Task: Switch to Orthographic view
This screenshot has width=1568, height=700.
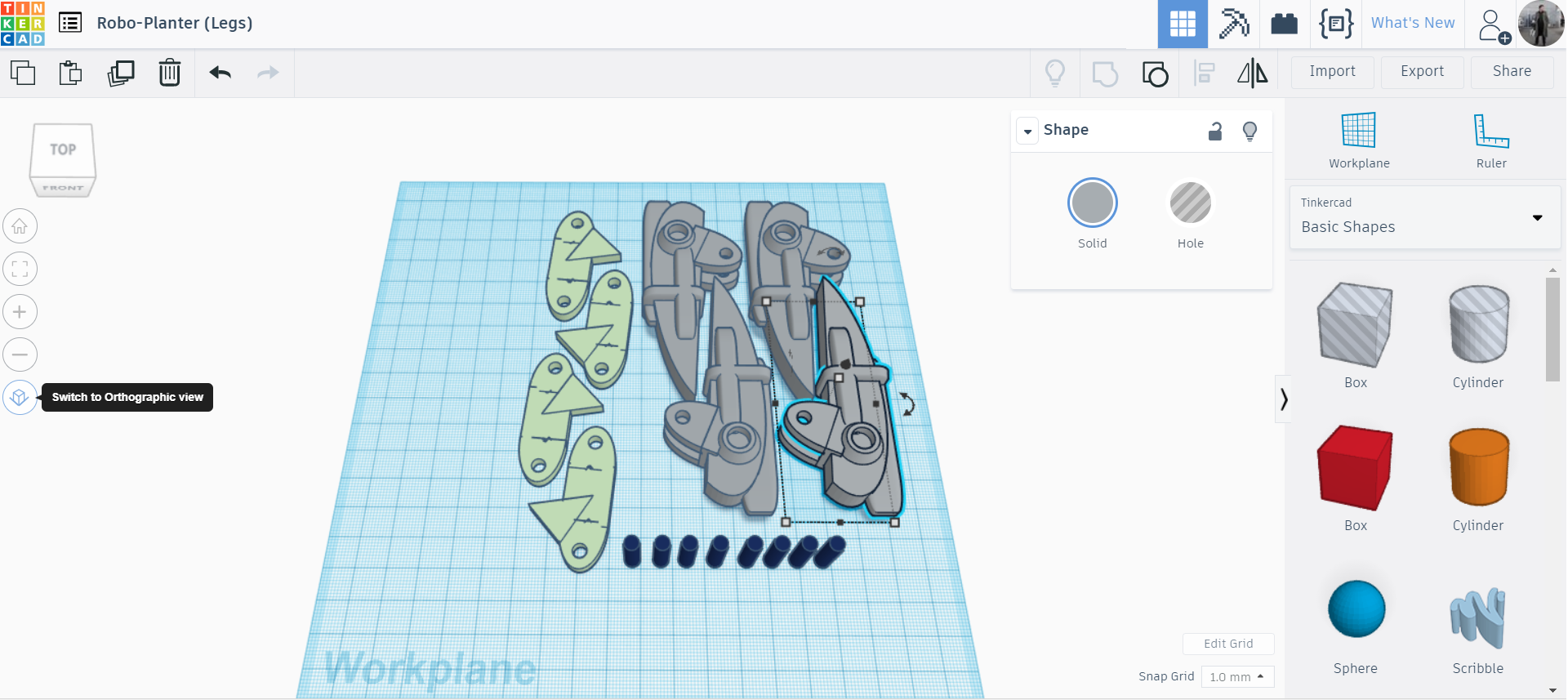Action: point(20,398)
